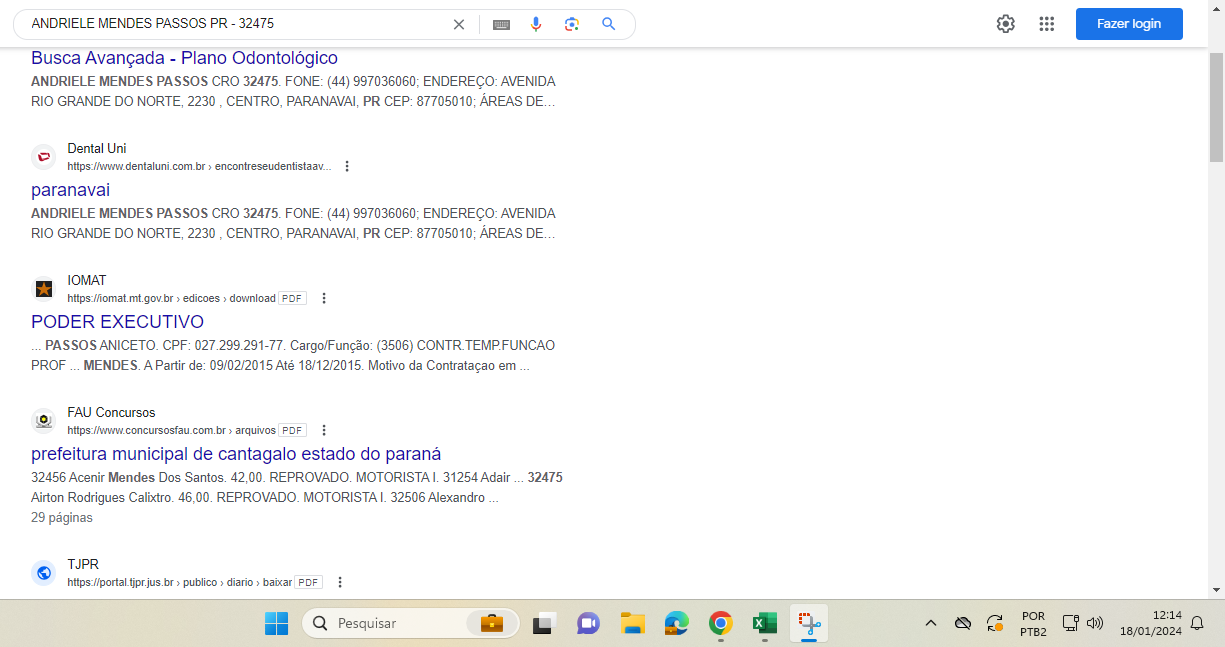This screenshot has height=647, width=1225.
Task: Click the iomat.mt.gov.br URL breadcrumb
Action: click(x=171, y=298)
